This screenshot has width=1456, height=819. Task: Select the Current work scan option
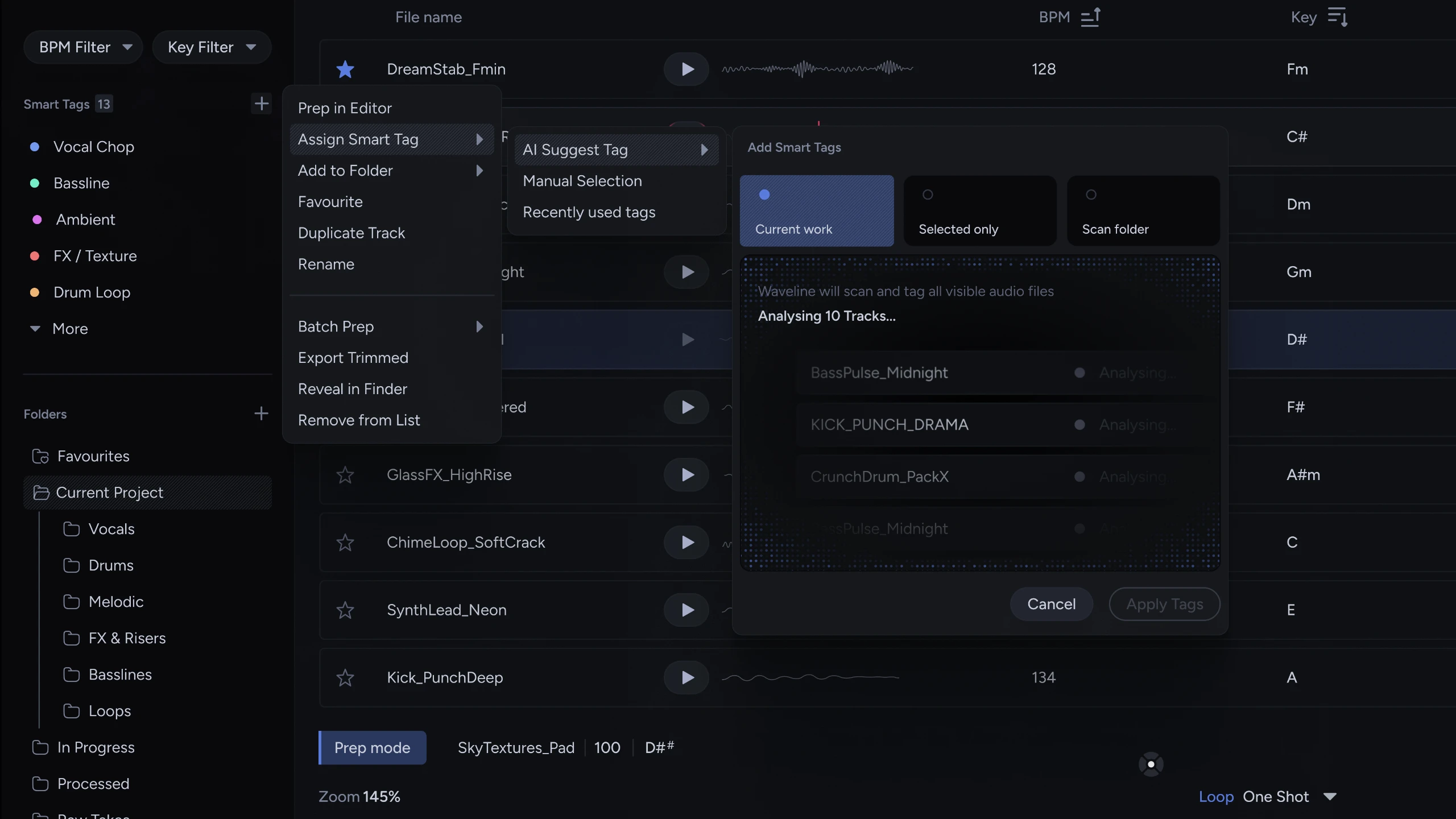click(x=817, y=211)
